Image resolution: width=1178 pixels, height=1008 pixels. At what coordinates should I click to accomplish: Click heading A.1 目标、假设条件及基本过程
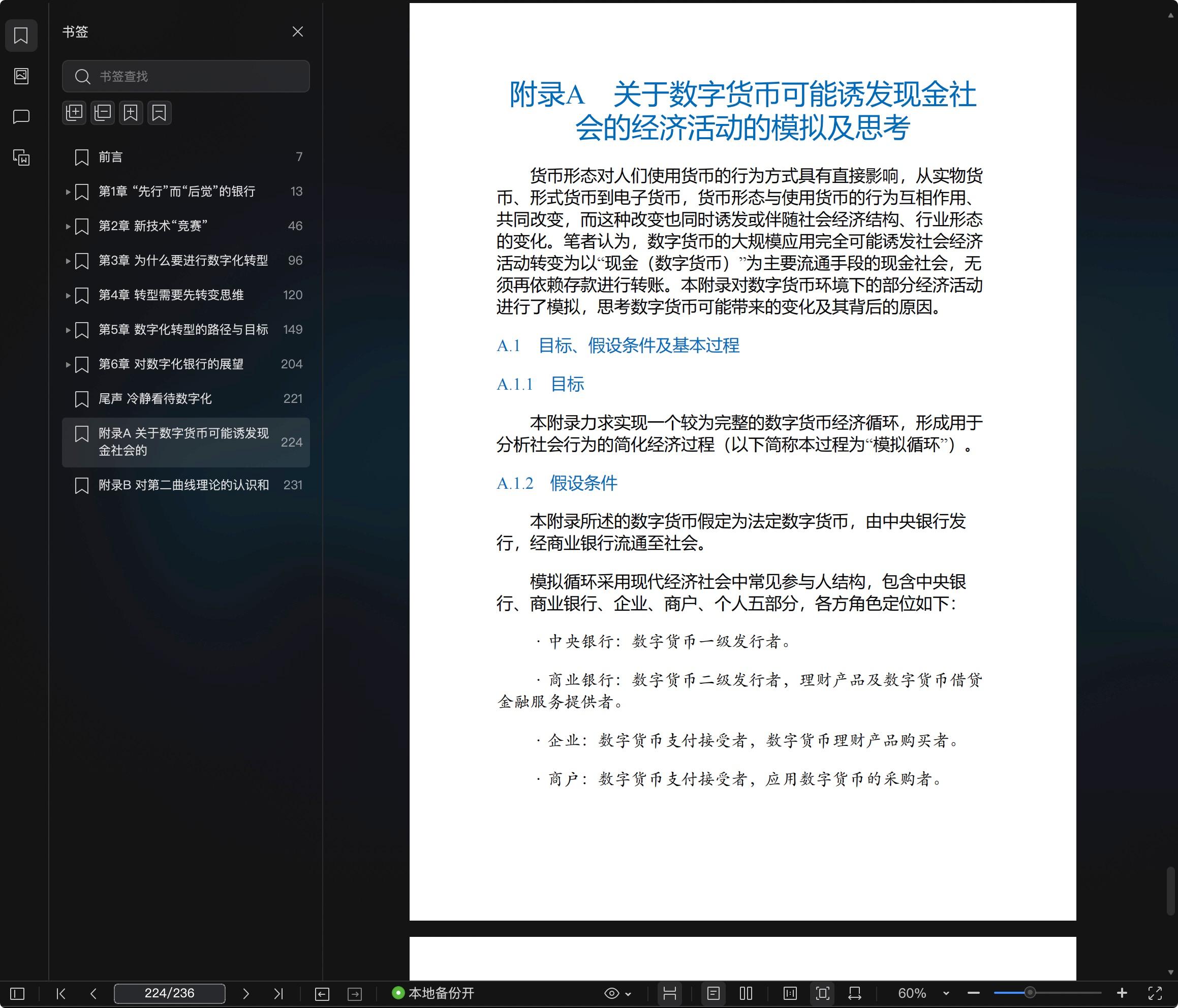click(617, 345)
